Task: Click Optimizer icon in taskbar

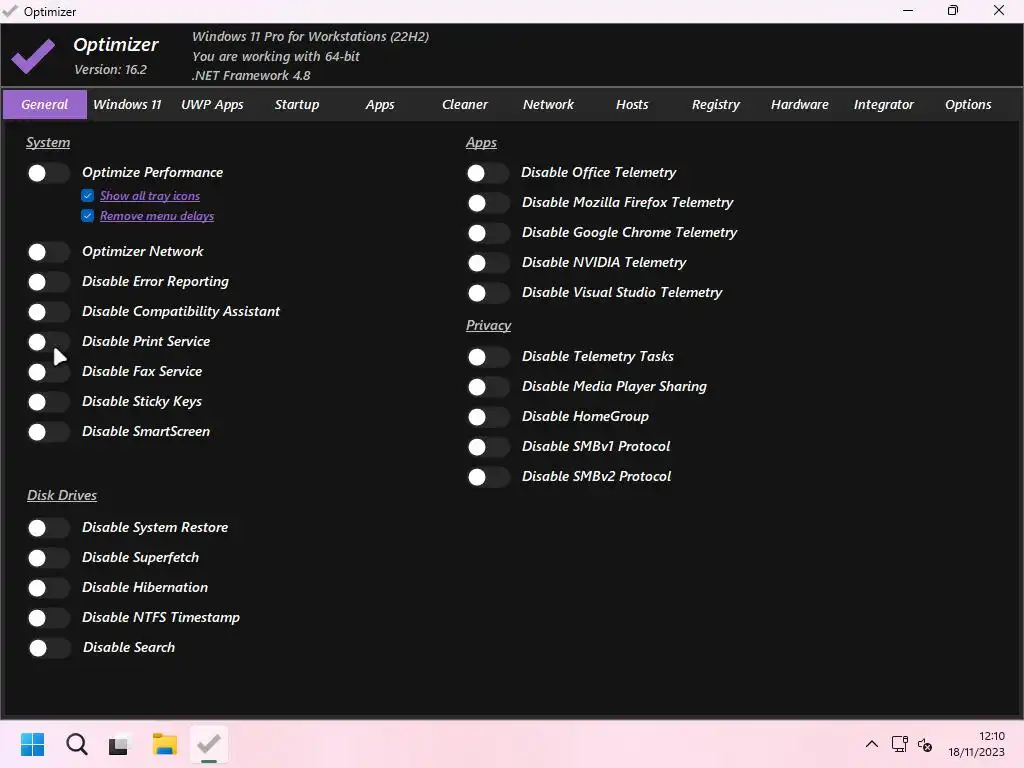Action: point(209,744)
